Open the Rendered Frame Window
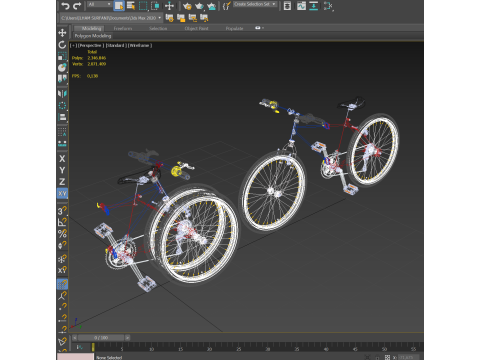This screenshot has height=360, width=480. 199,6
